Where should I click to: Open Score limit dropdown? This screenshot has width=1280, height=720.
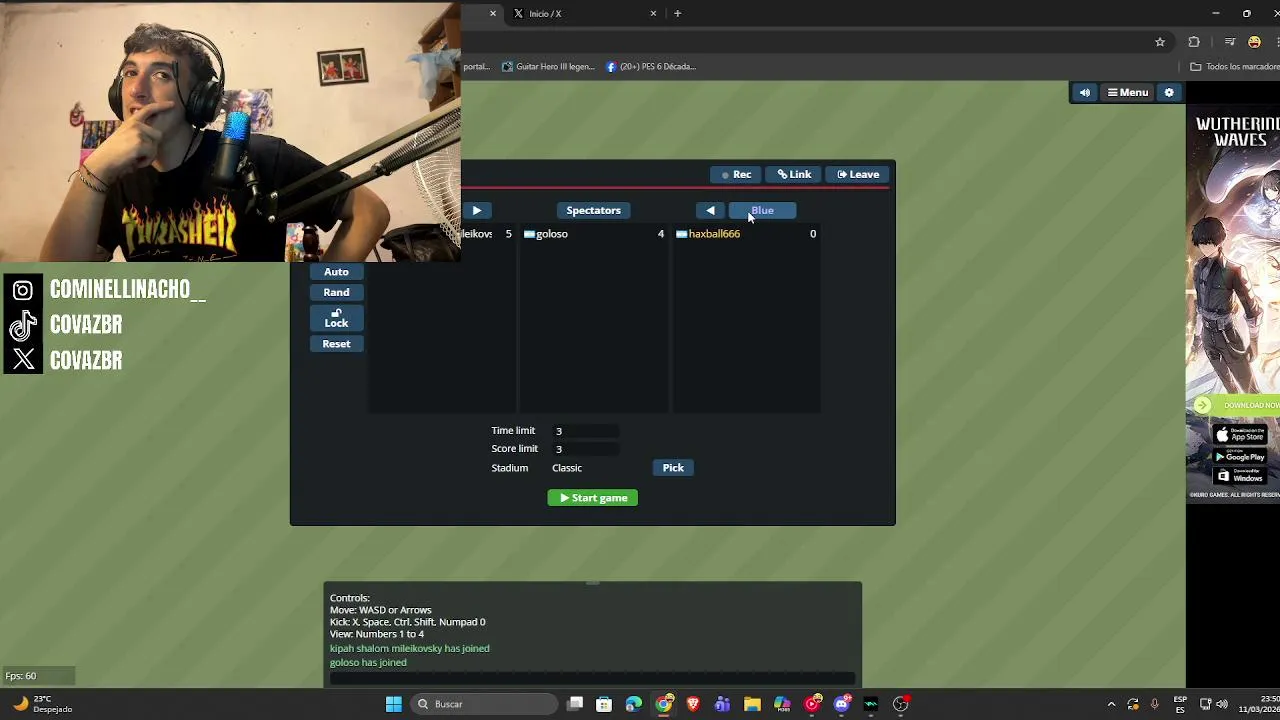pos(585,449)
